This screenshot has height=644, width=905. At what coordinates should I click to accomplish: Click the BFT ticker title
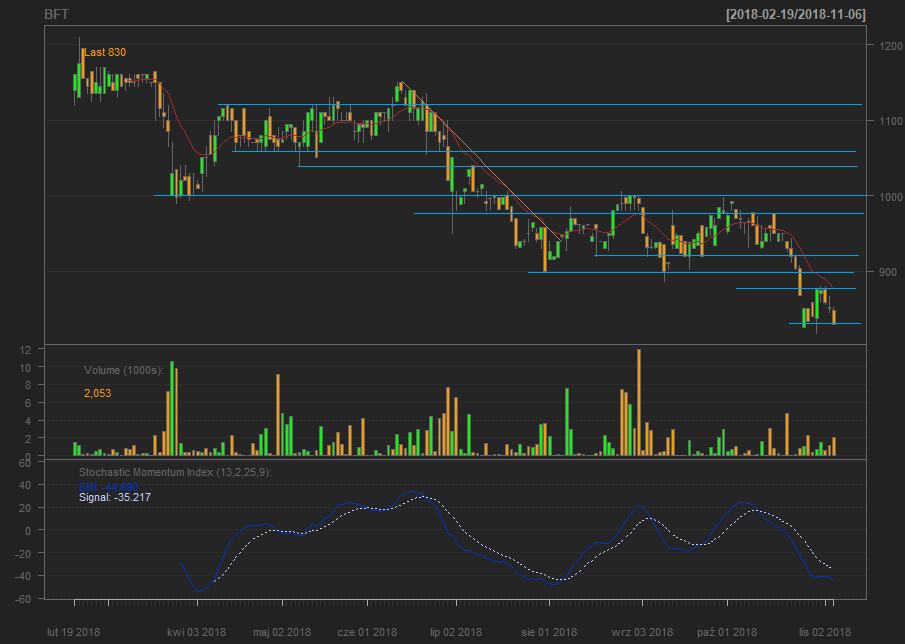click(x=56, y=14)
